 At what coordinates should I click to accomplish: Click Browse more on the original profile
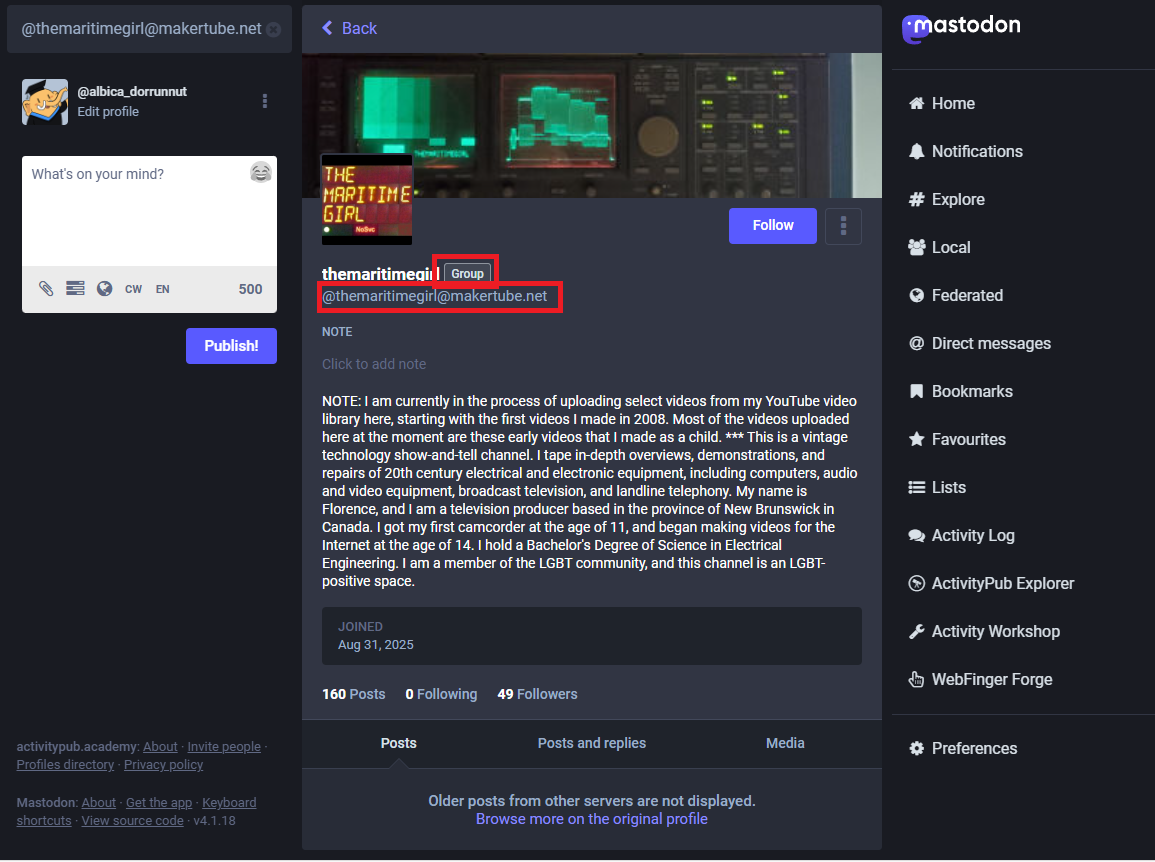[591, 819]
